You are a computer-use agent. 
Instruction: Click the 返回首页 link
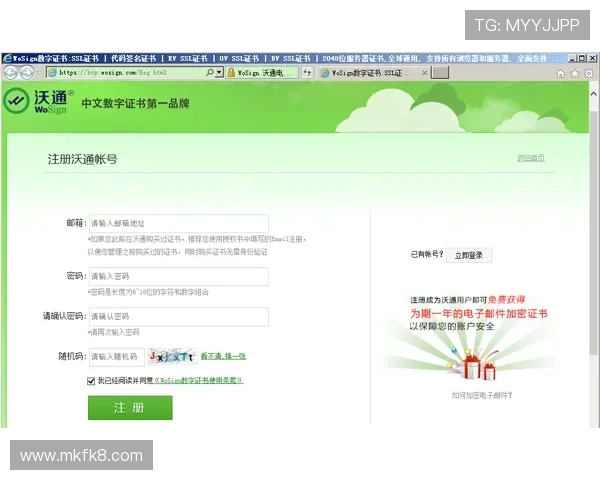pos(531,158)
